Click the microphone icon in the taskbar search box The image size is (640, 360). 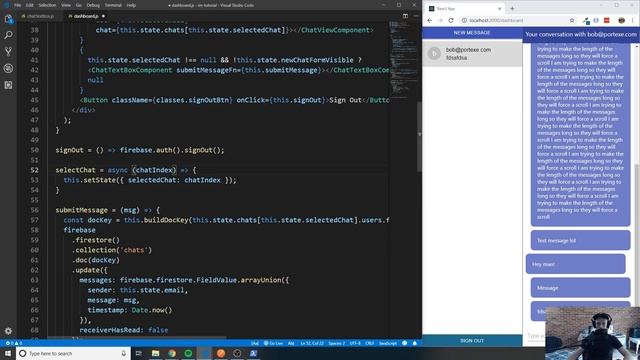pyautogui.click(x=124, y=353)
